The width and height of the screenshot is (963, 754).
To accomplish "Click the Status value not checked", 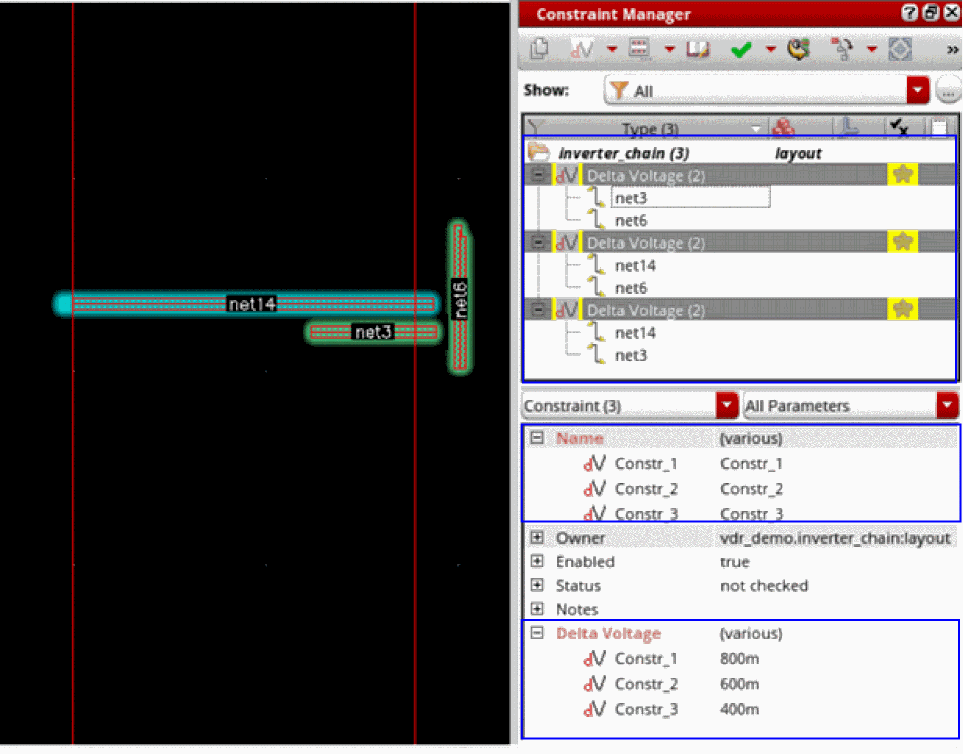I will coord(763,586).
